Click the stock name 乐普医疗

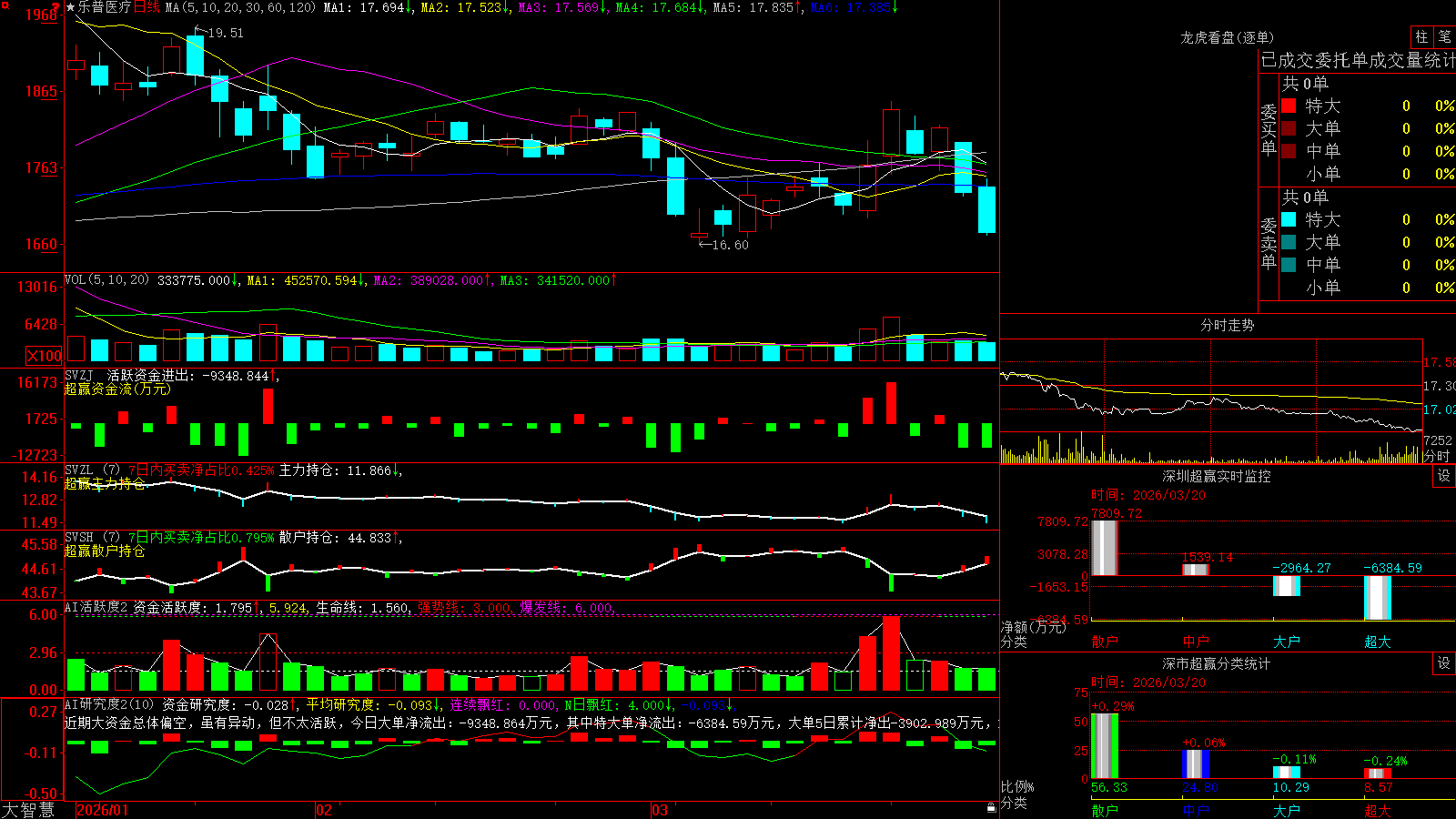click(x=105, y=7)
